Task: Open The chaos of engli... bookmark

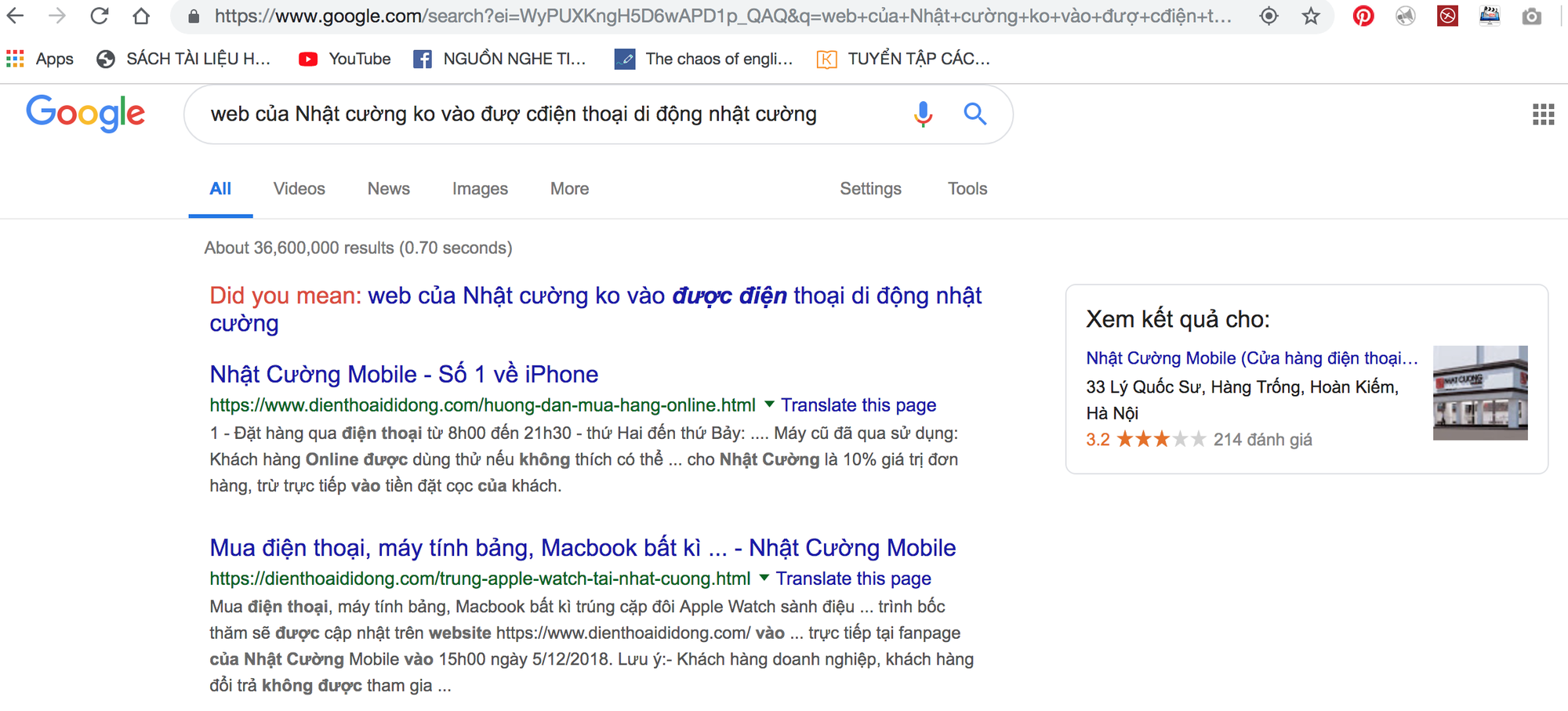Action: (704, 59)
